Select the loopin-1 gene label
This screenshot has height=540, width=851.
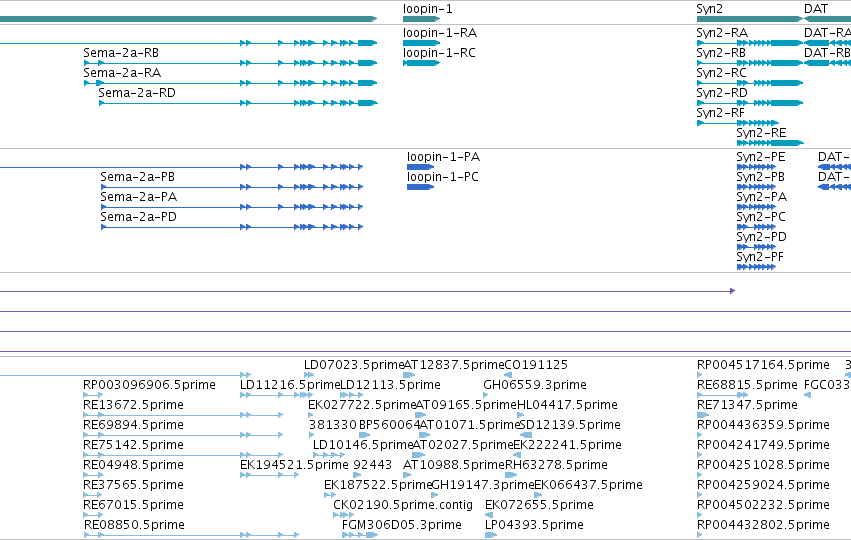[427, 9]
